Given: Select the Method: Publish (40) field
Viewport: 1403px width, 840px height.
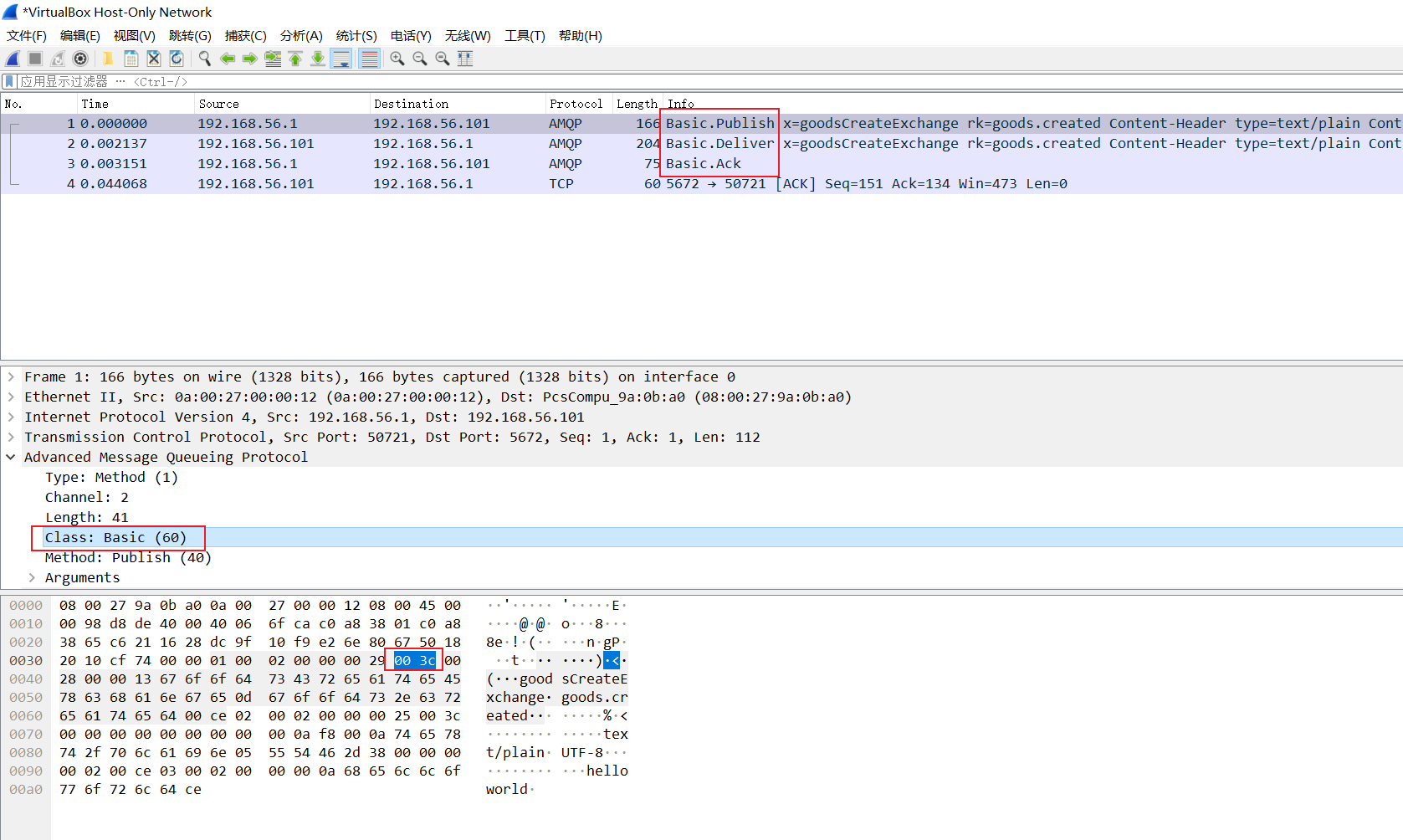Looking at the screenshot, I should (128, 558).
